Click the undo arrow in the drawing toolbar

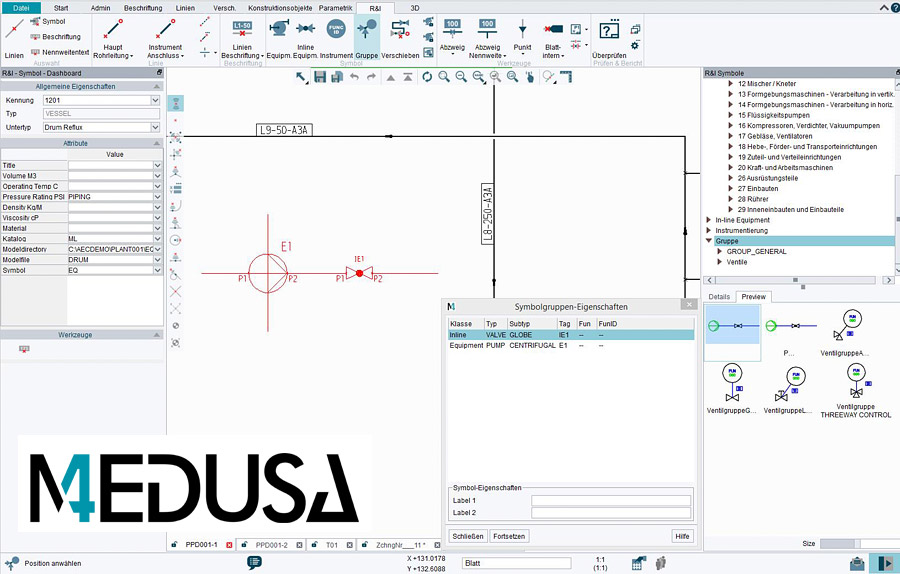[354, 77]
